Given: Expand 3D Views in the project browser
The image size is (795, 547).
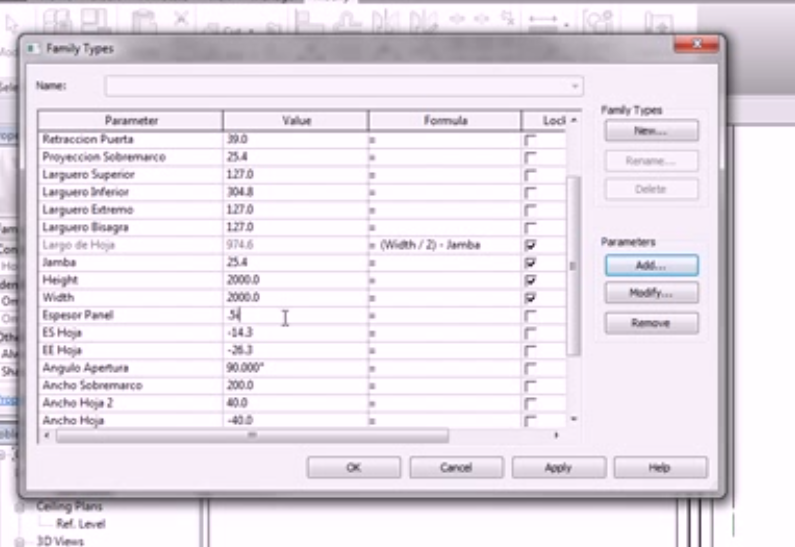Looking at the screenshot, I should click(x=20, y=541).
